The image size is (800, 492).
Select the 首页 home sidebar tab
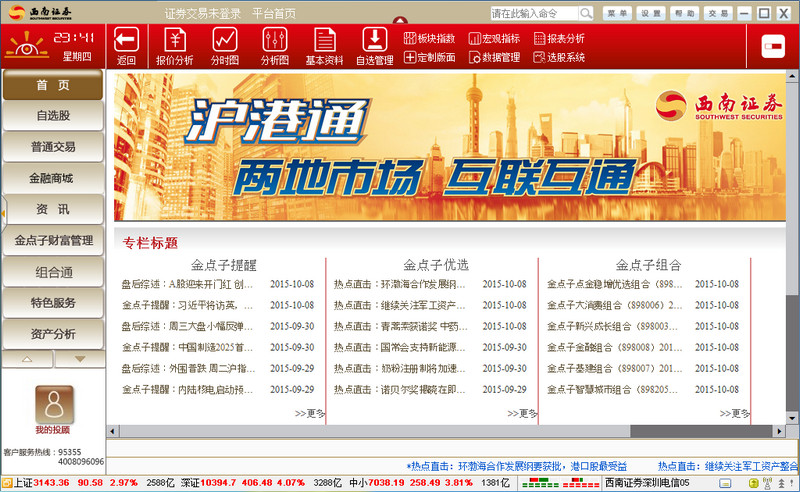click(53, 85)
